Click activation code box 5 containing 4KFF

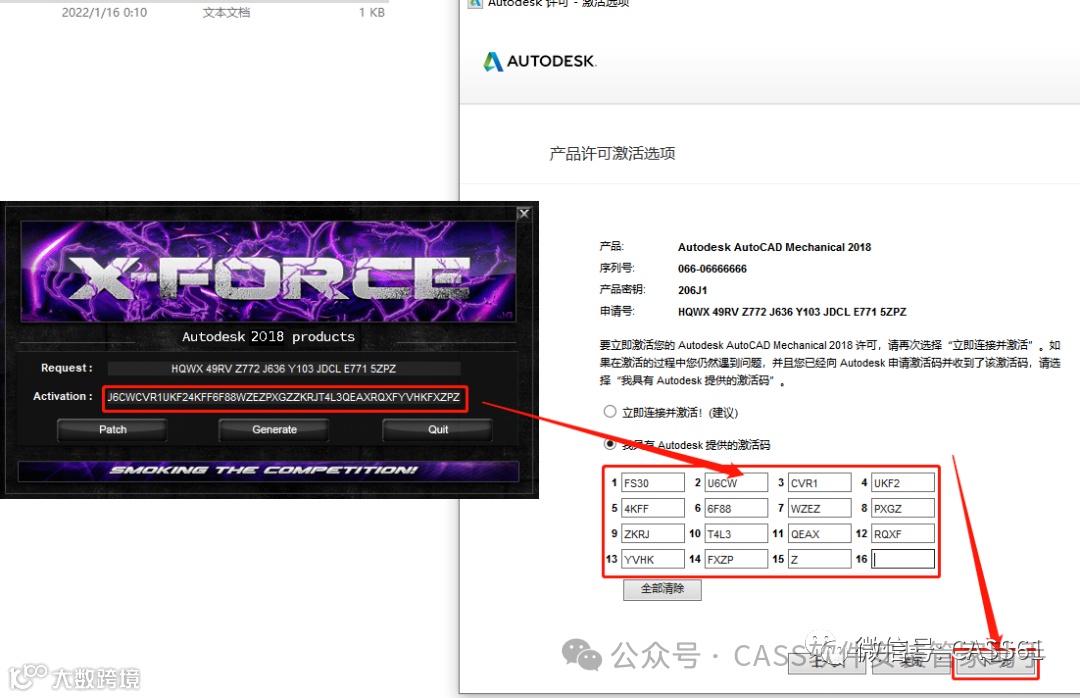tap(653, 509)
